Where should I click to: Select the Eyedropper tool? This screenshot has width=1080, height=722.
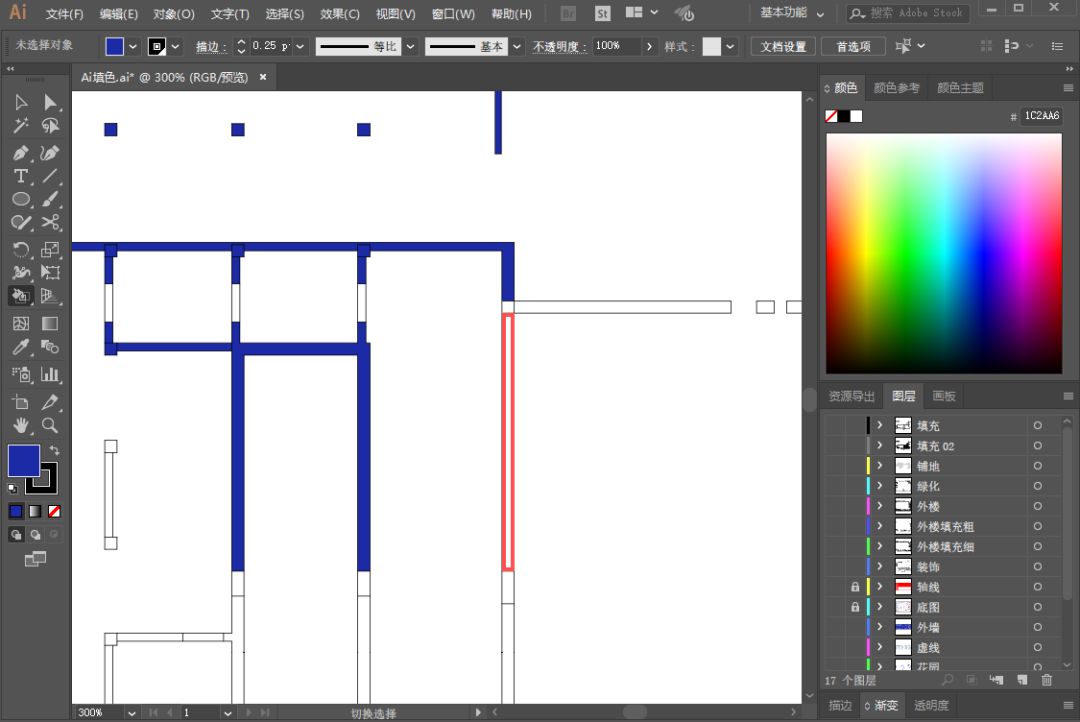click(x=21, y=347)
